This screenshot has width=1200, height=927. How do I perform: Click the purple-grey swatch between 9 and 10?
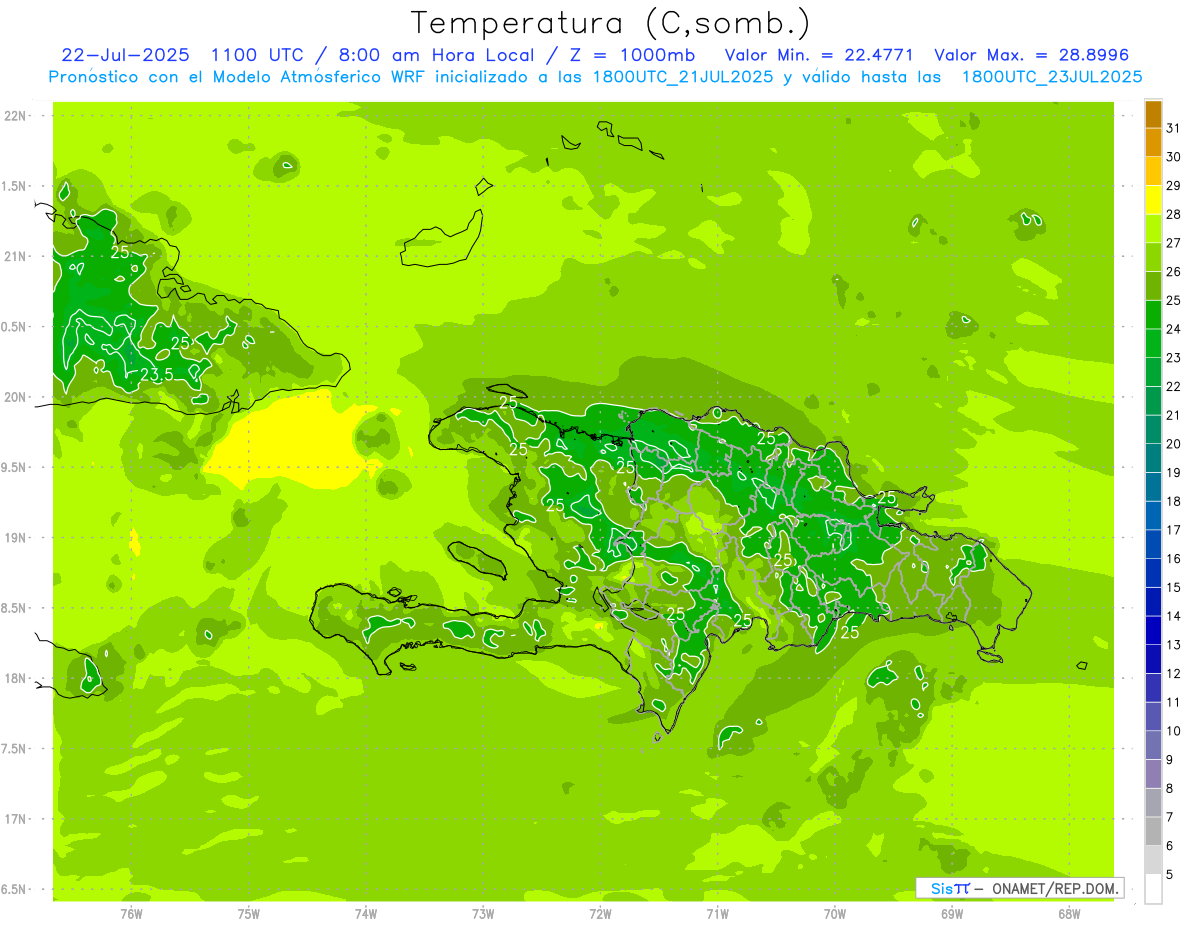coord(1153,746)
